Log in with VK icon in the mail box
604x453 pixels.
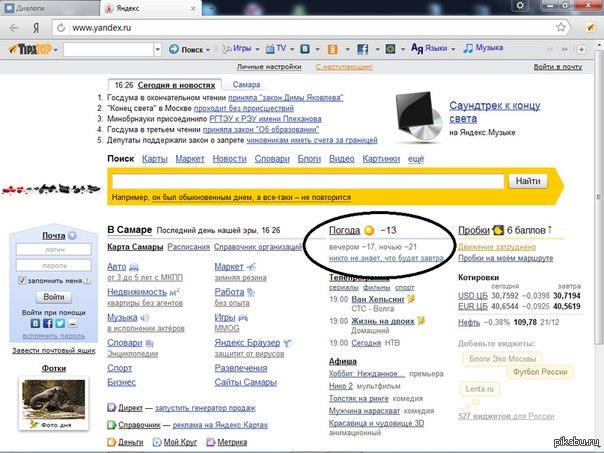click(x=35, y=323)
